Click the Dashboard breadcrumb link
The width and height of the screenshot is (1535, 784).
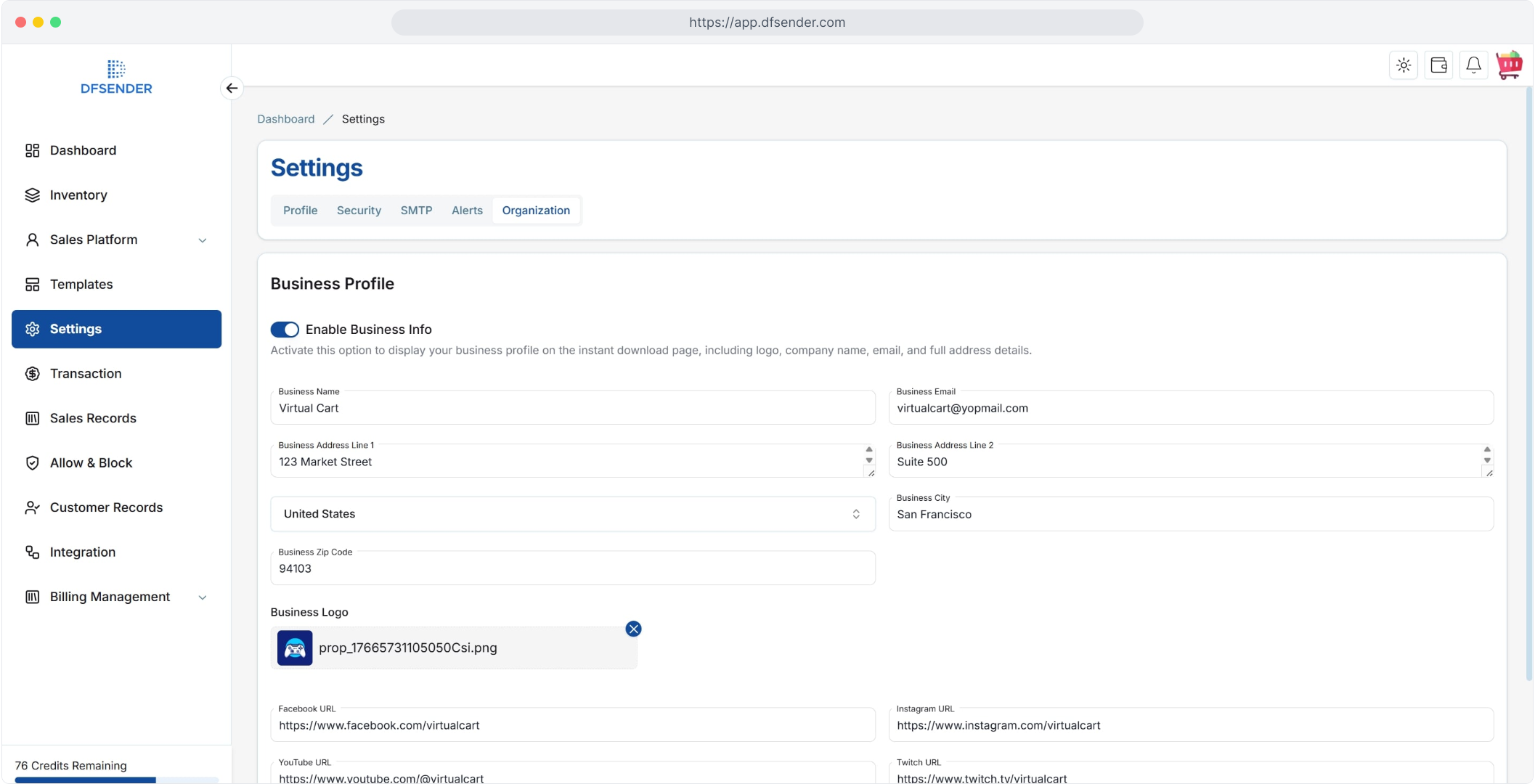(x=285, y=119)
